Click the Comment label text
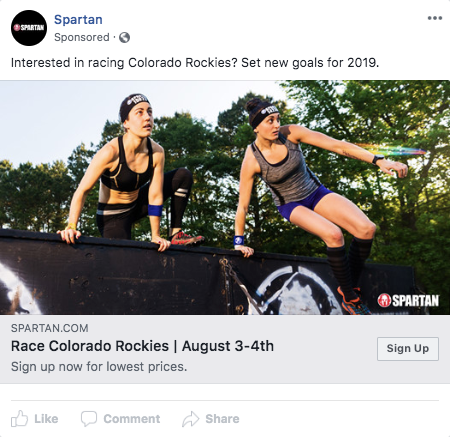The height and width of the screenshot is (437, 450). pos(132,419)
